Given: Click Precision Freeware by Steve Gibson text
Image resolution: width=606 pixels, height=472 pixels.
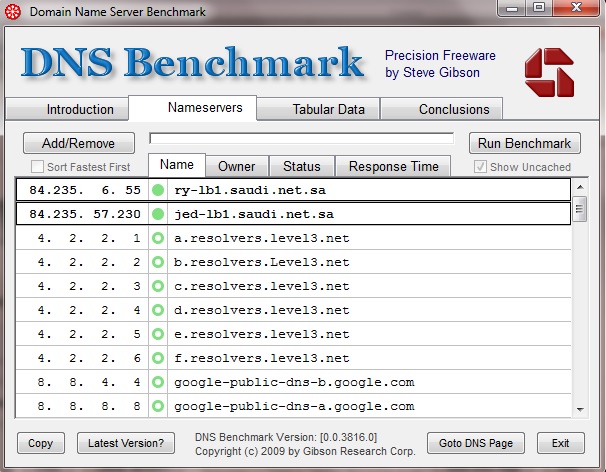Looking at the screenshot, I should [440, 64].
